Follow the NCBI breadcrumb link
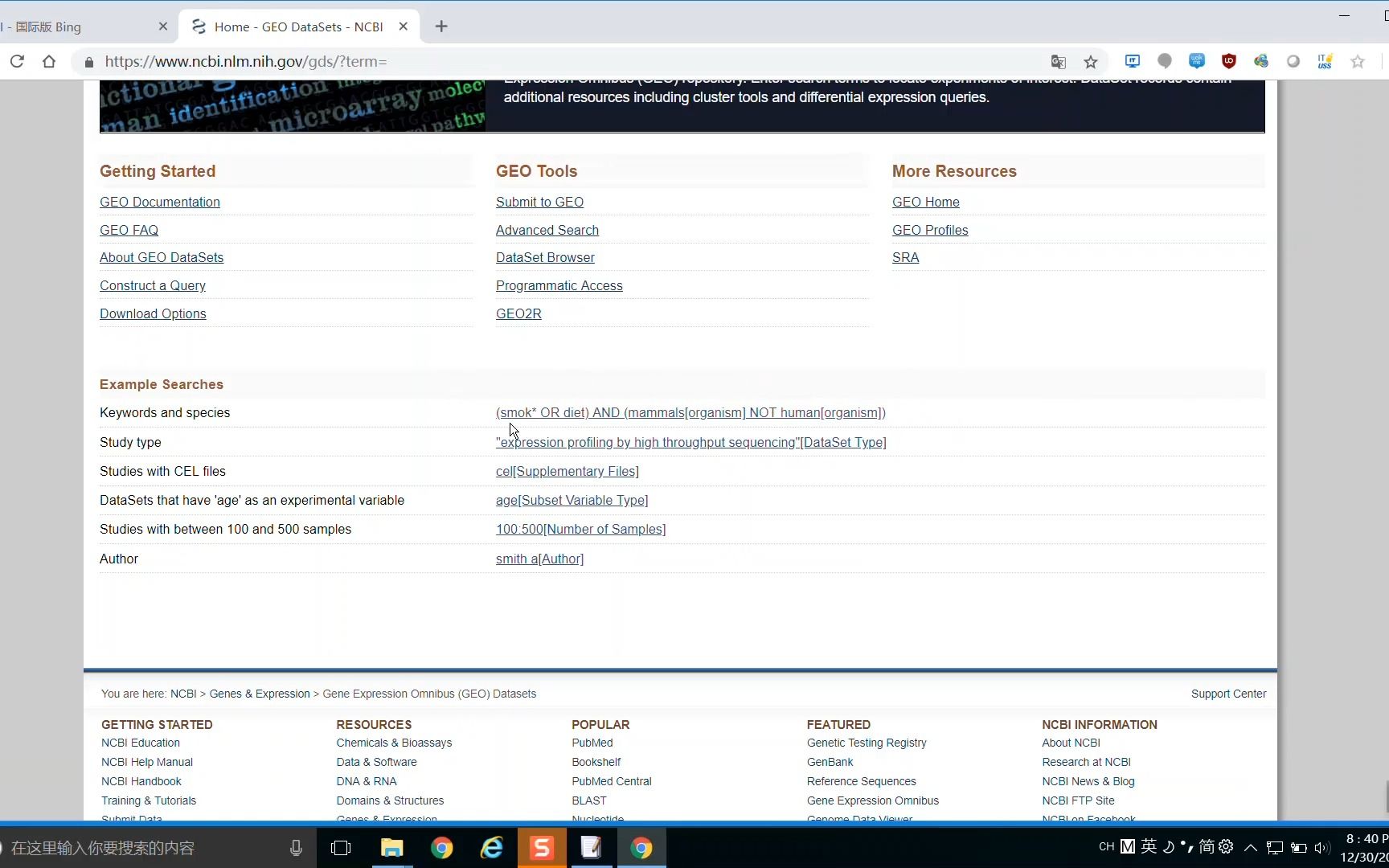This screenshot has width=1389, height=868. [x=183, y=694]
